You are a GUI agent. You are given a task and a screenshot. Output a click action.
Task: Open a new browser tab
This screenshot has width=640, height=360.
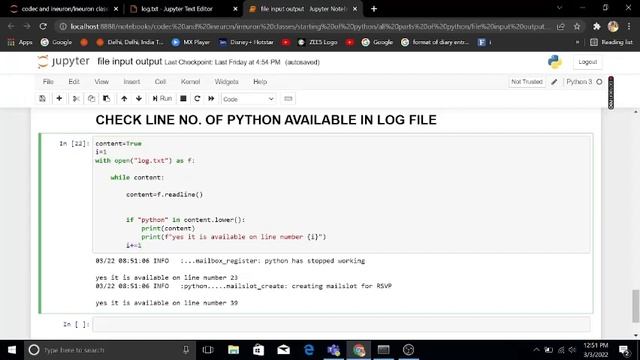[x=374, y=9]
